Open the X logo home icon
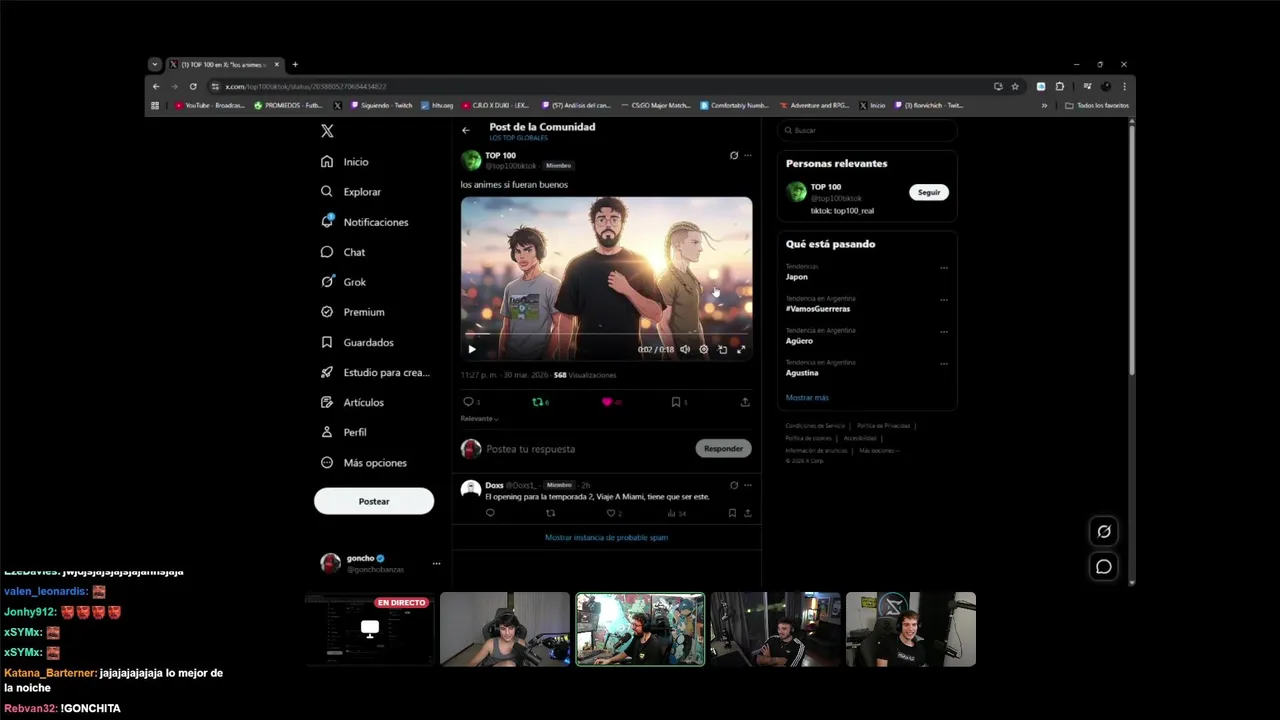Viewport: 1280px width, 720px height. [x=327, y=131]
